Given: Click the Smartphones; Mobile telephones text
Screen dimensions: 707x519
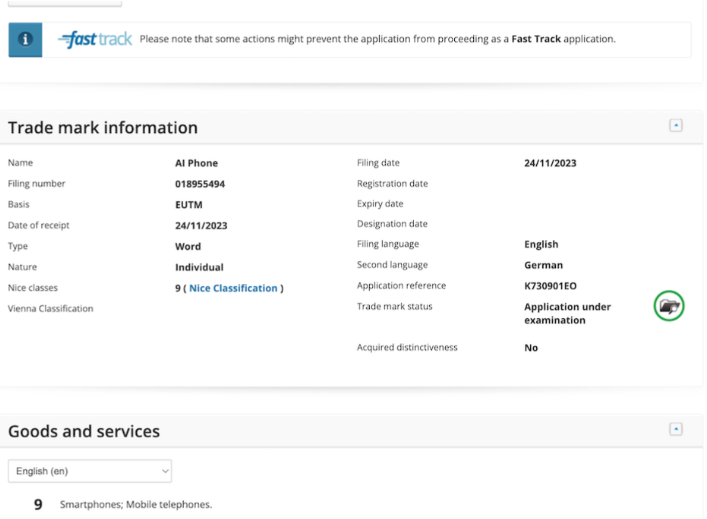Looking at the screenshot, I should click(136, 505).
